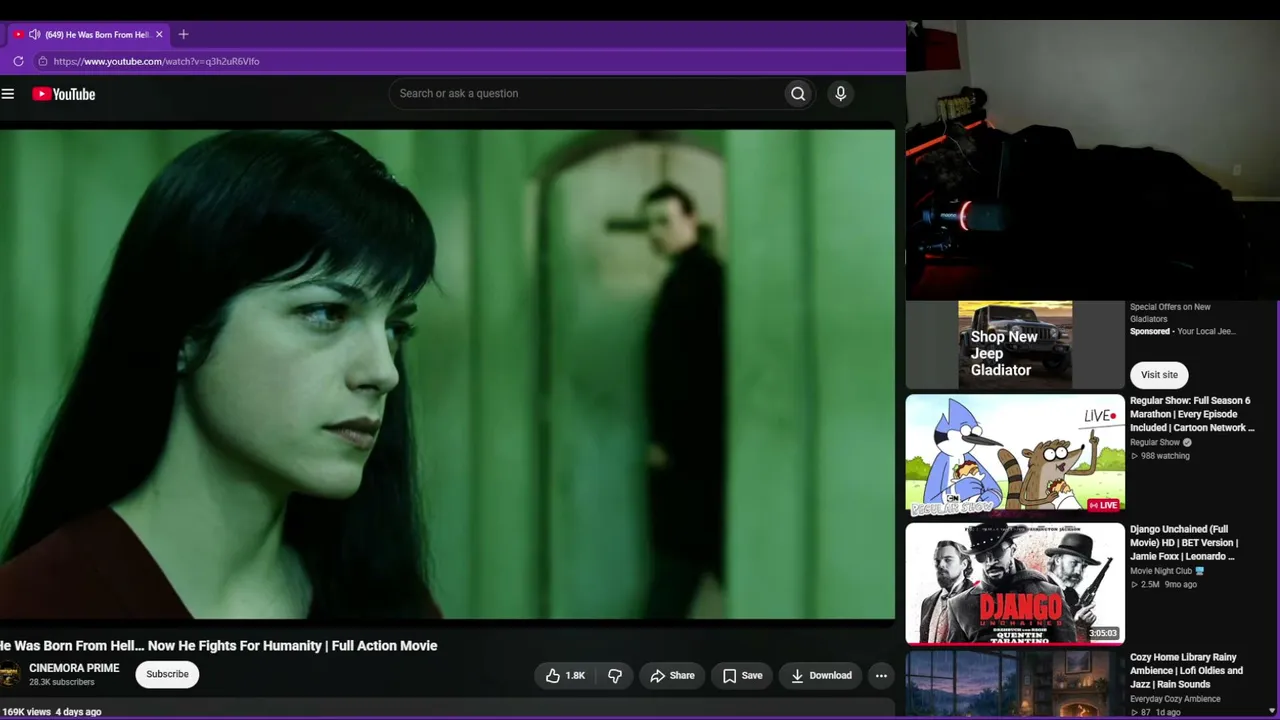This screenshot has width=1280, height=720.
Task: View site information icon beside URL
Action: [x=42, y=61]
